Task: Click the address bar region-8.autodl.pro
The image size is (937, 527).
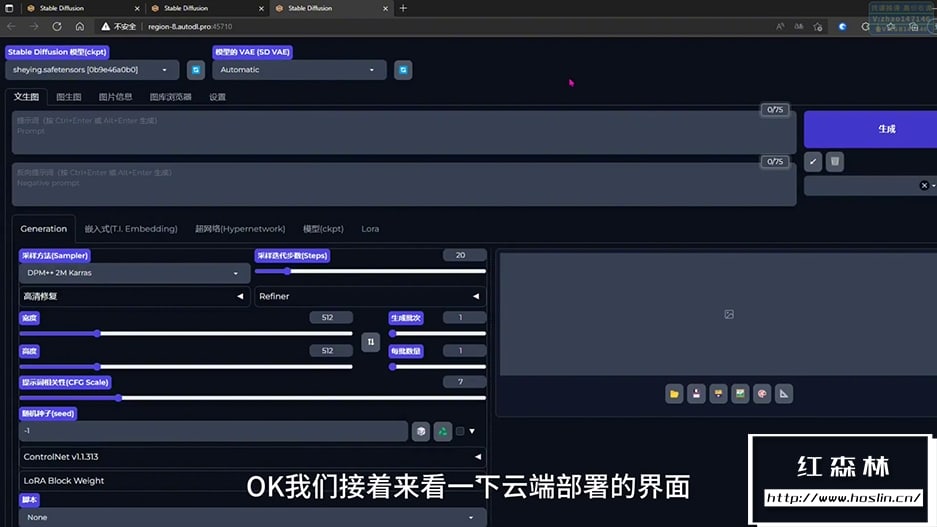Action: click(x=190, y=26)
